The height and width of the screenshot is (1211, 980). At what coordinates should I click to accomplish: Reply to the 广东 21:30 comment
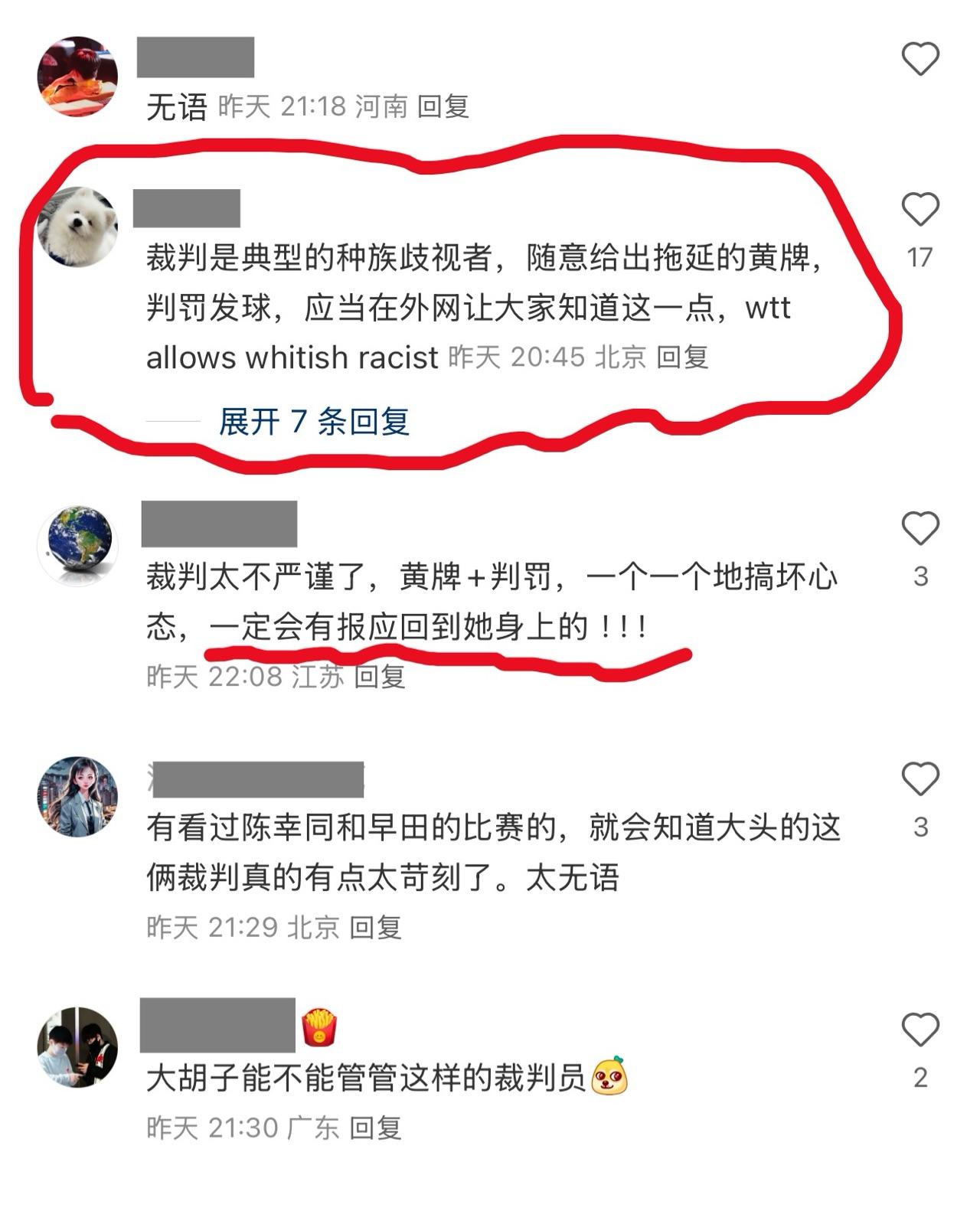[375, 1128]
